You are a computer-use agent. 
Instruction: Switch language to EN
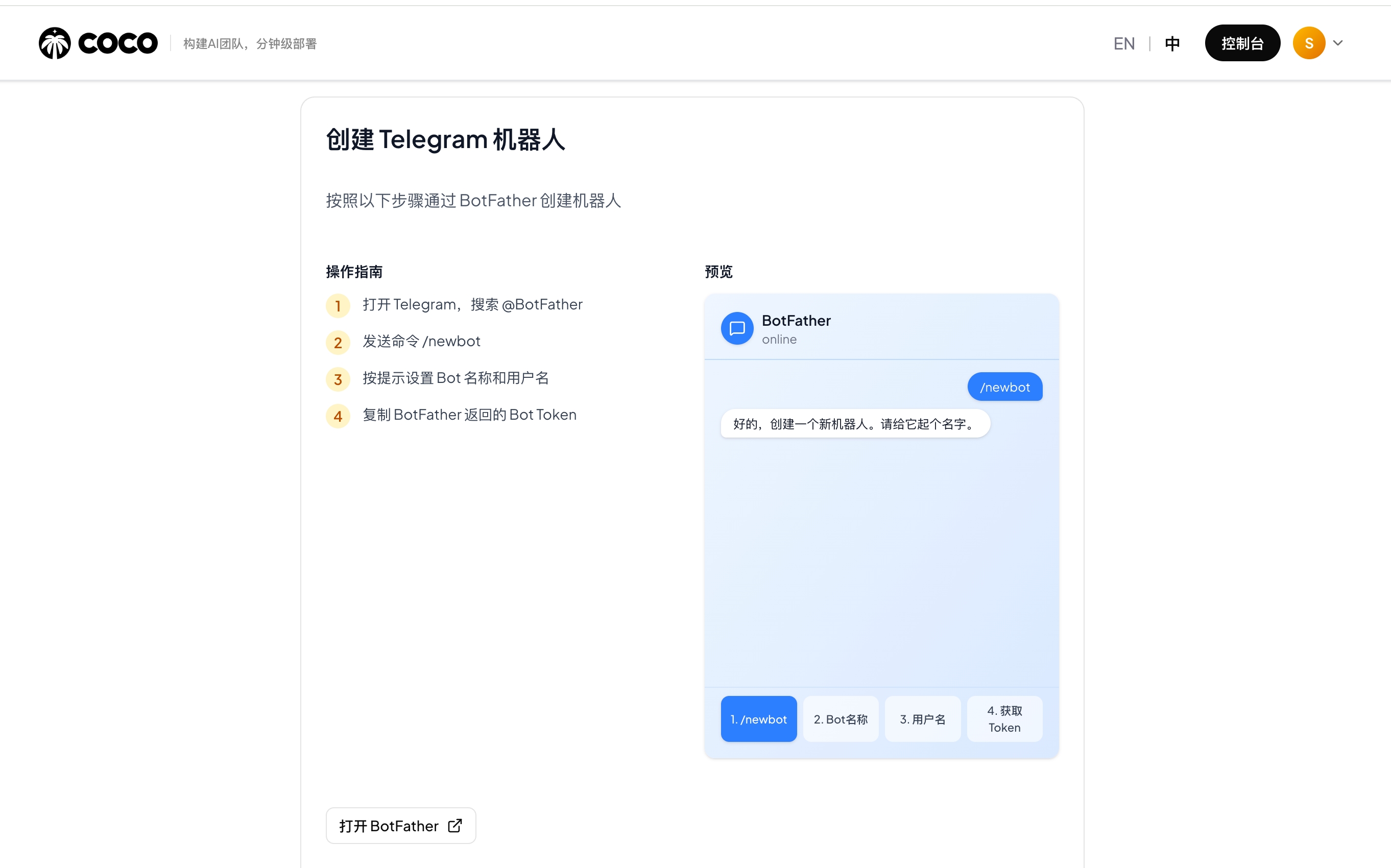tap(1123, 42)
